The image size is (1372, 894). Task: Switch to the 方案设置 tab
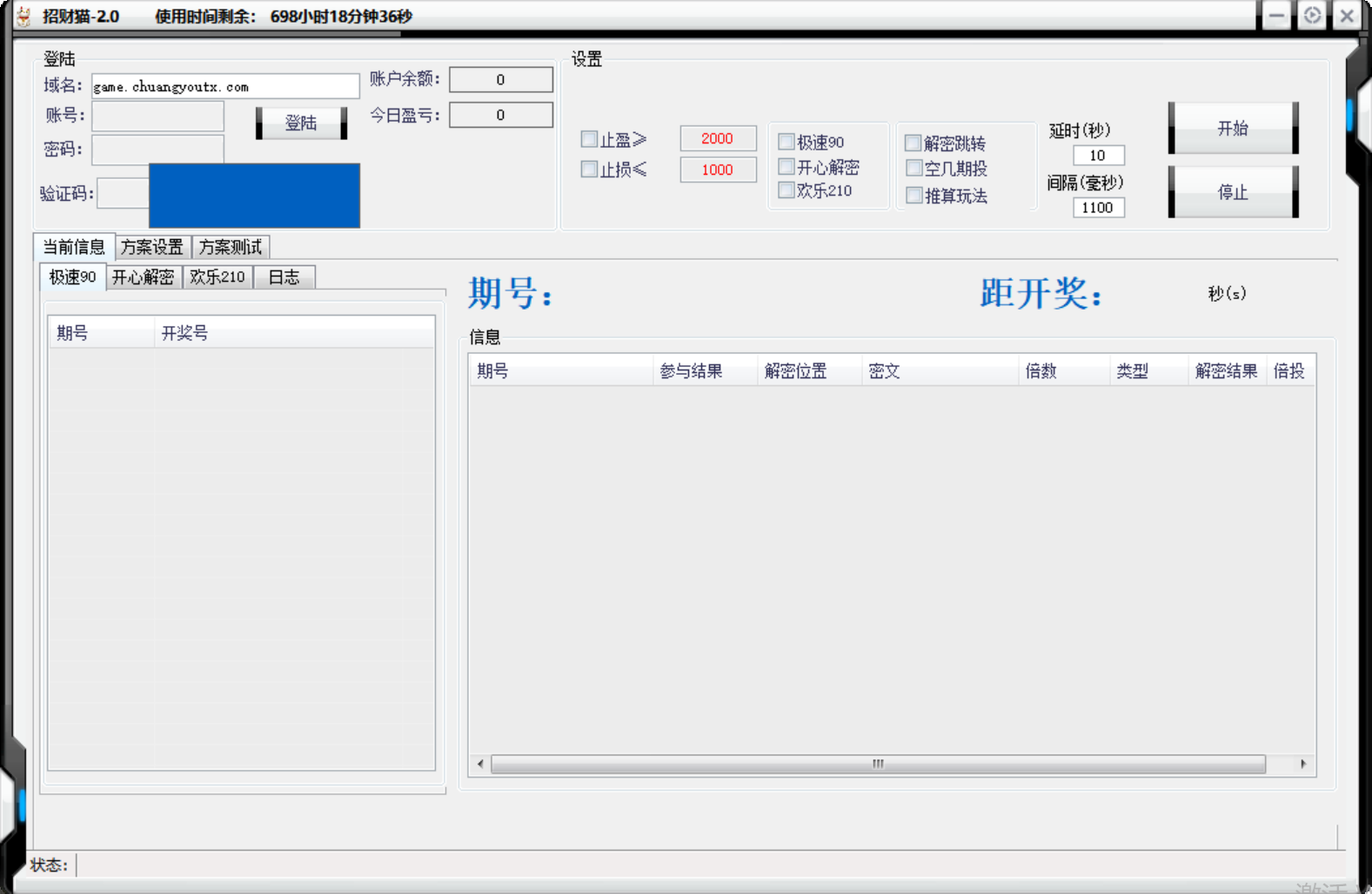pos(152,248)
